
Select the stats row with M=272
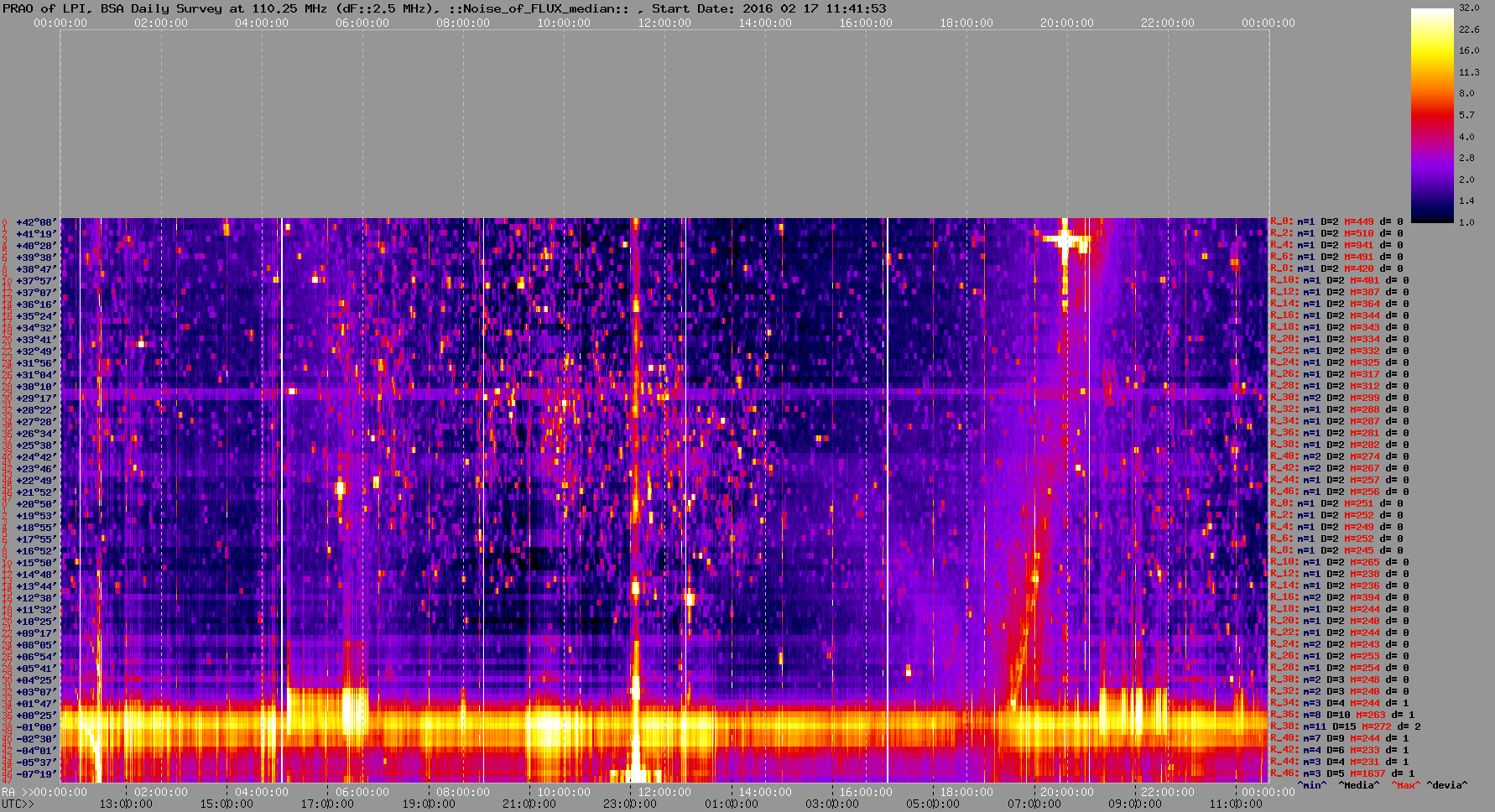[x=1347, y=727]
